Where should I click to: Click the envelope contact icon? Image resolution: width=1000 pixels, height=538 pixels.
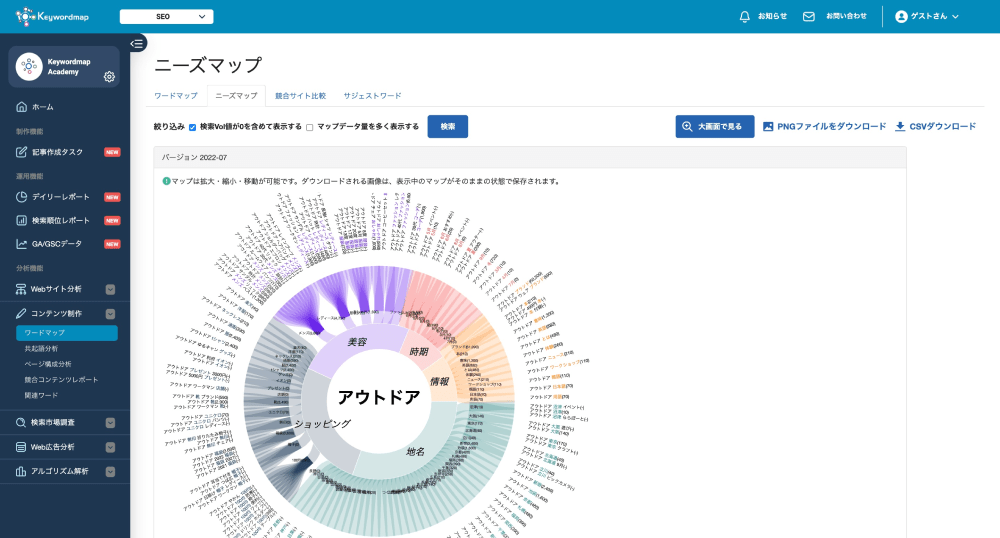click(809, 17)
